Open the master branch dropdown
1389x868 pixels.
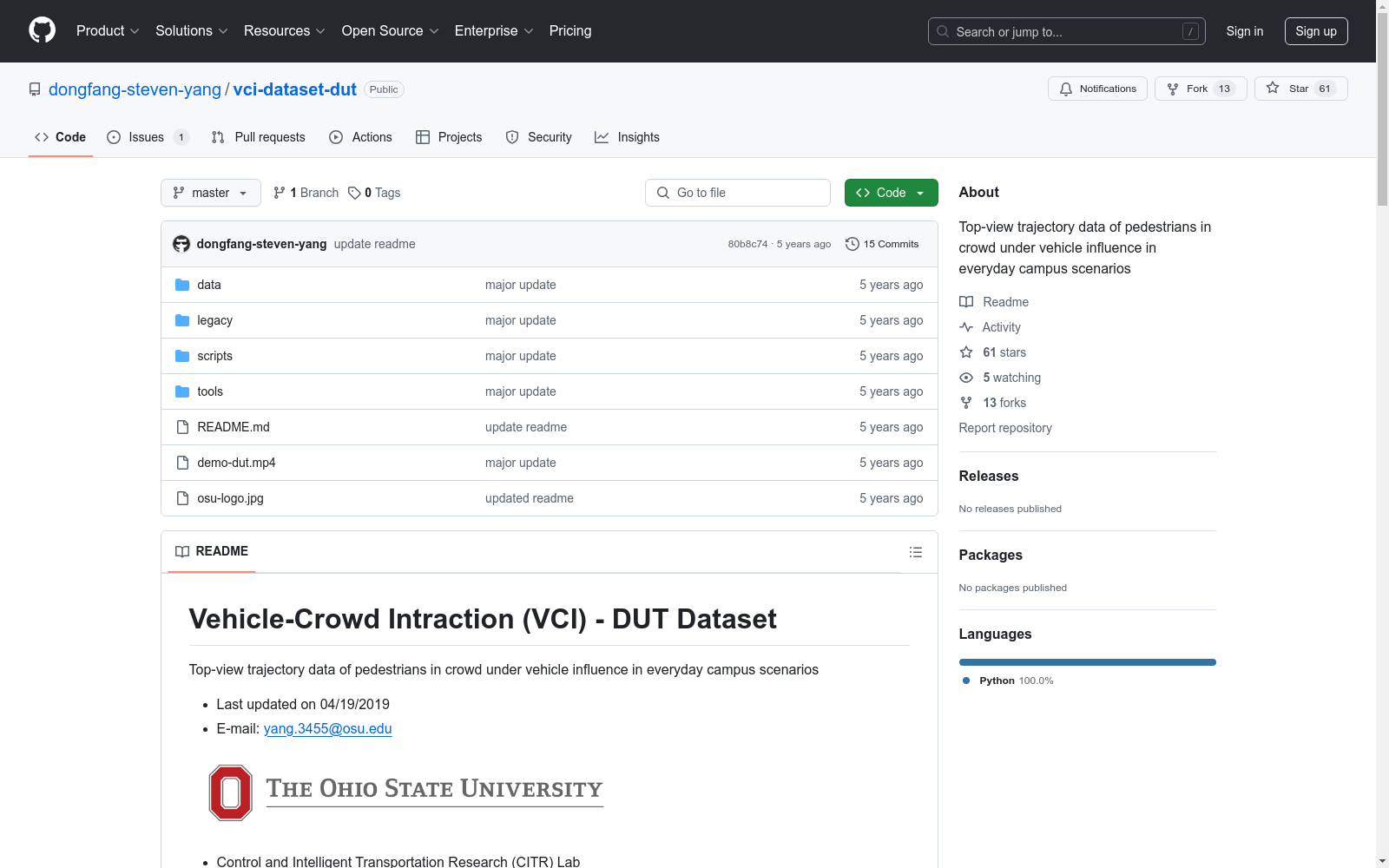(211, 193)
